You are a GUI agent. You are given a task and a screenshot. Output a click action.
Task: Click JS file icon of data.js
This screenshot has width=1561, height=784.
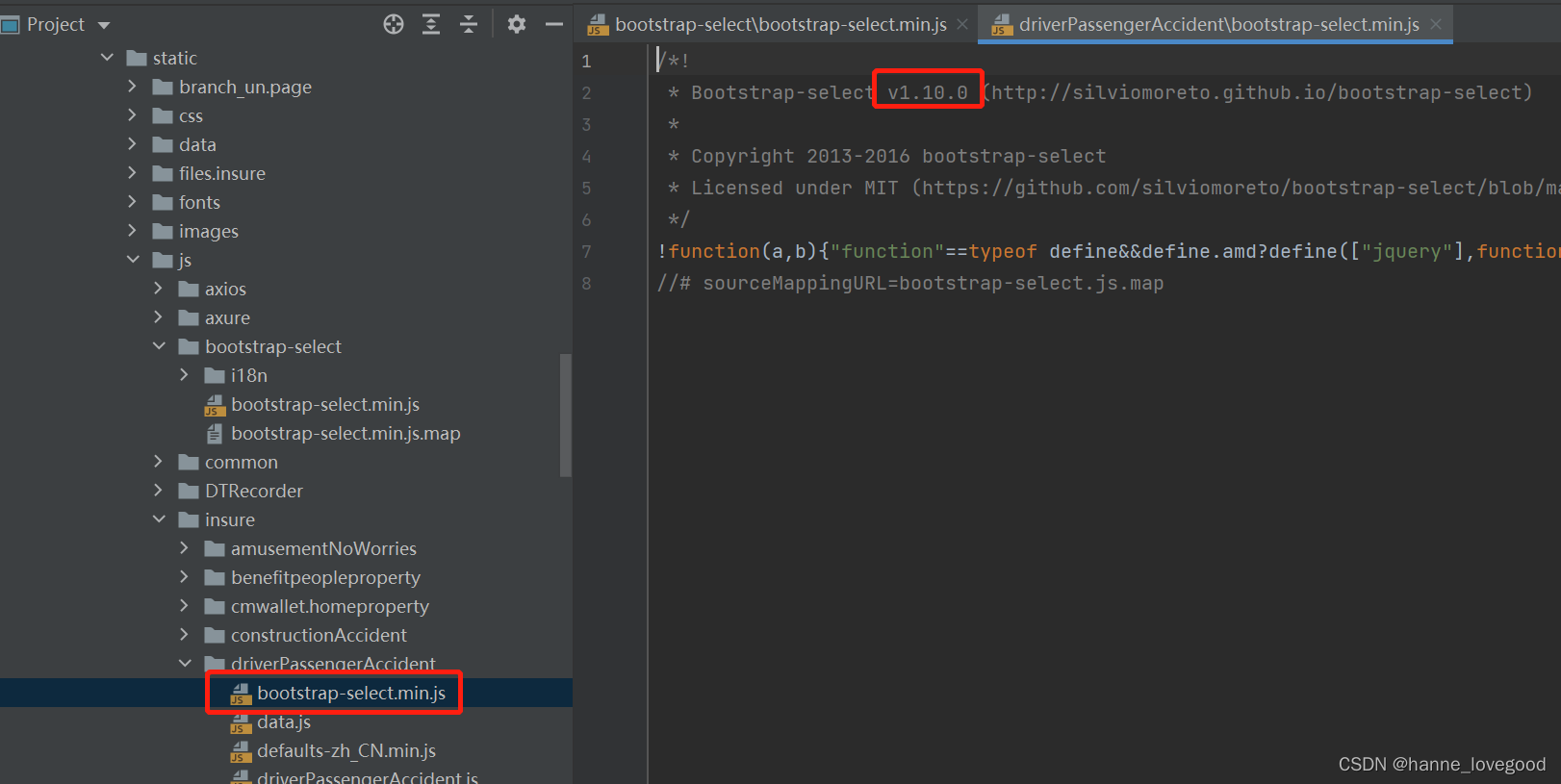(x=240, y=722)
